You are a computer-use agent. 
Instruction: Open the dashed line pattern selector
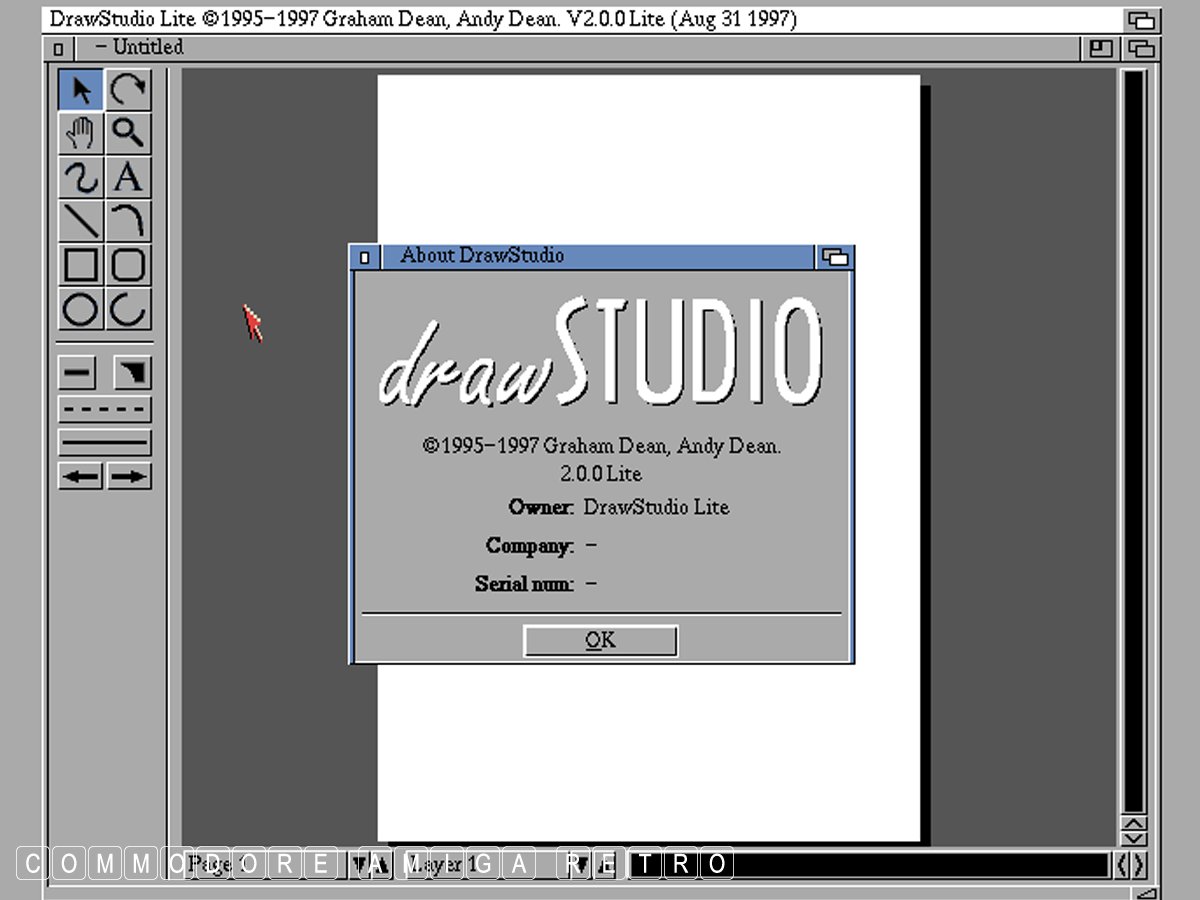coord(105,409)
